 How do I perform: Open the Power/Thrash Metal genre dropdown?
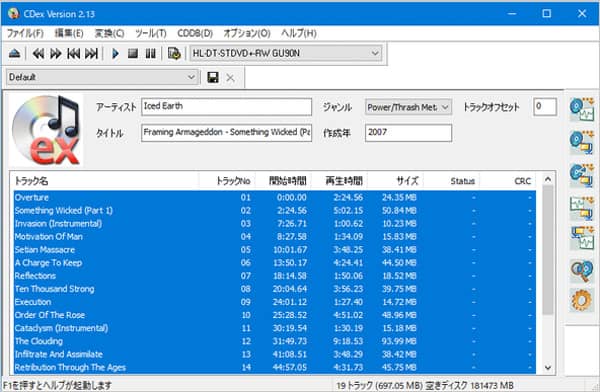coord(408,107)
